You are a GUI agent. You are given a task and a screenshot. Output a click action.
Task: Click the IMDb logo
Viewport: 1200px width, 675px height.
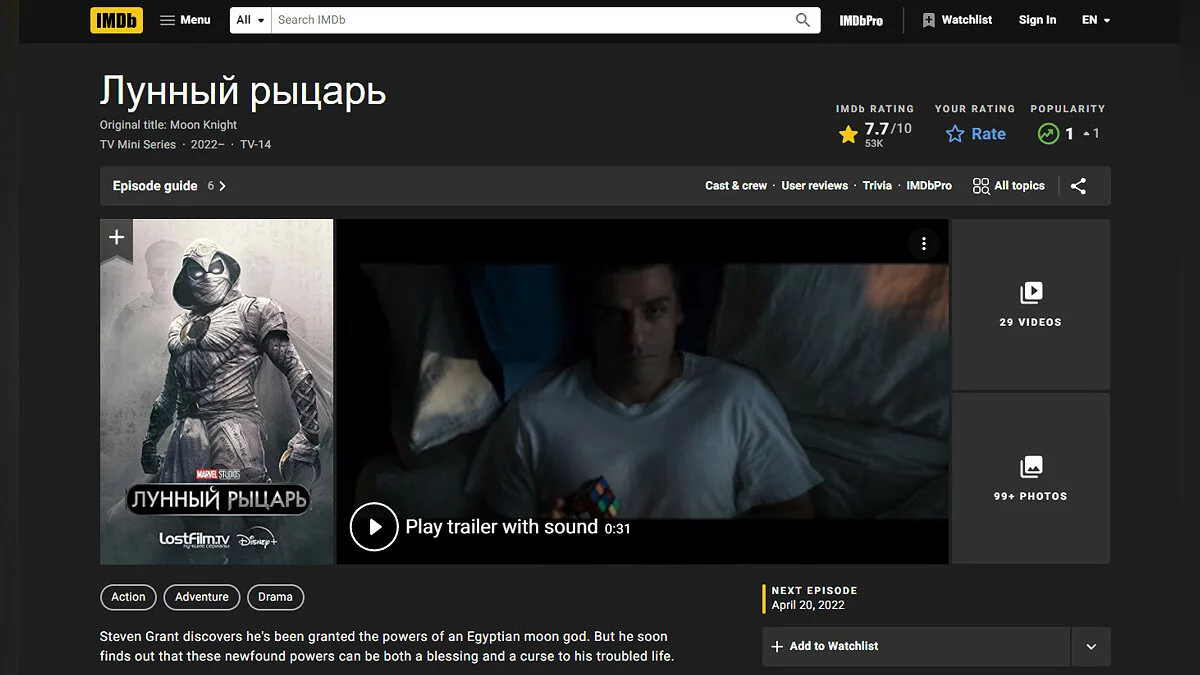(x=116, y=20)
